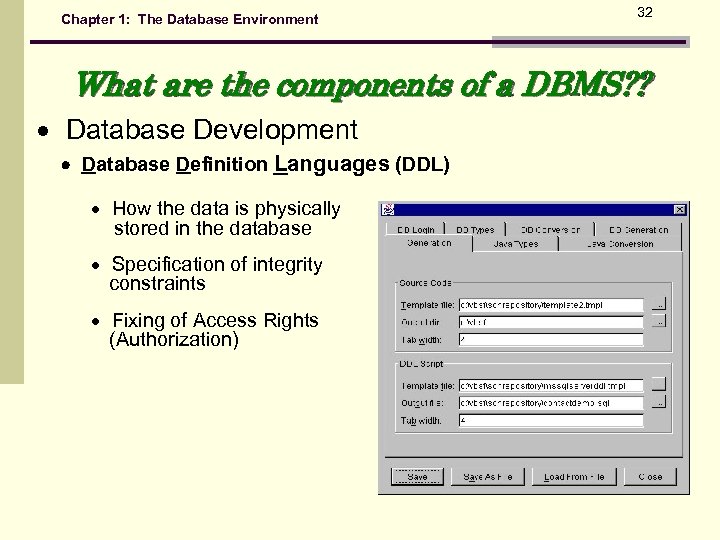
Task: Click the Save button
Action: tap(417, 477)
